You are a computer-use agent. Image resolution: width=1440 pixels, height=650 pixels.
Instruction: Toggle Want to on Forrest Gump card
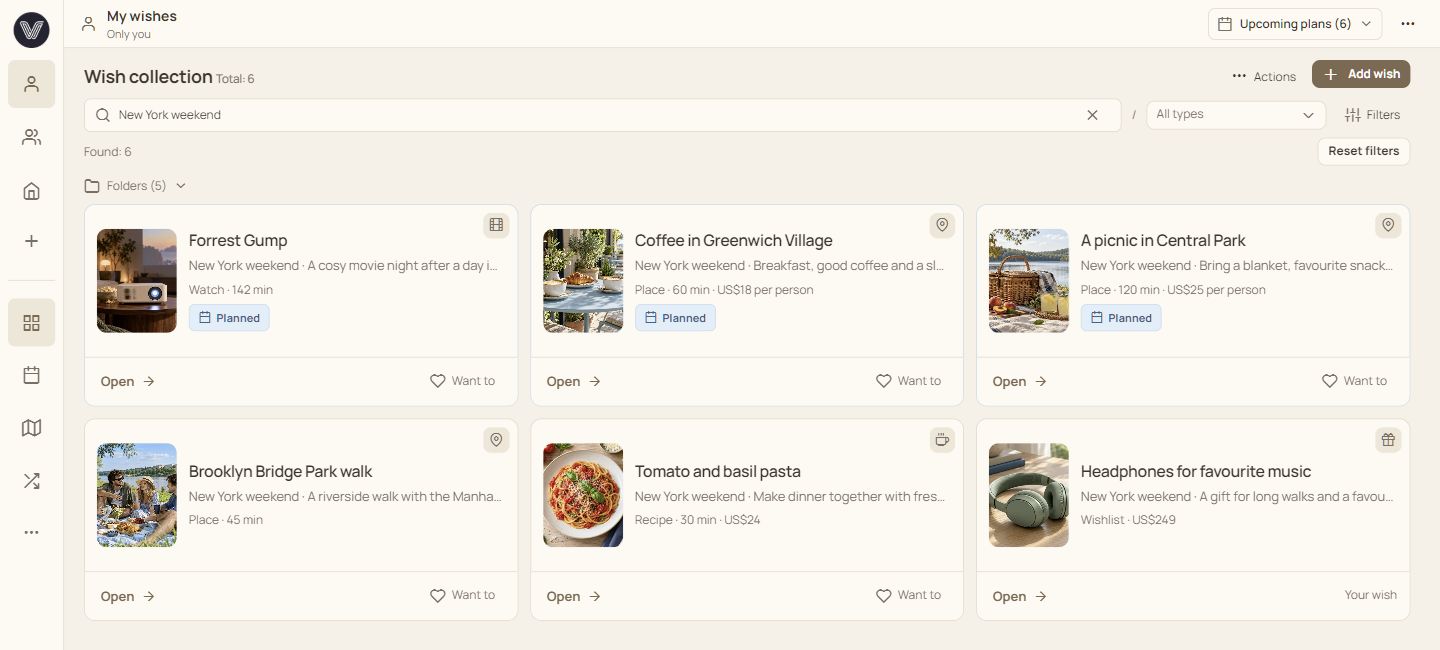click(x=462, y=381)
